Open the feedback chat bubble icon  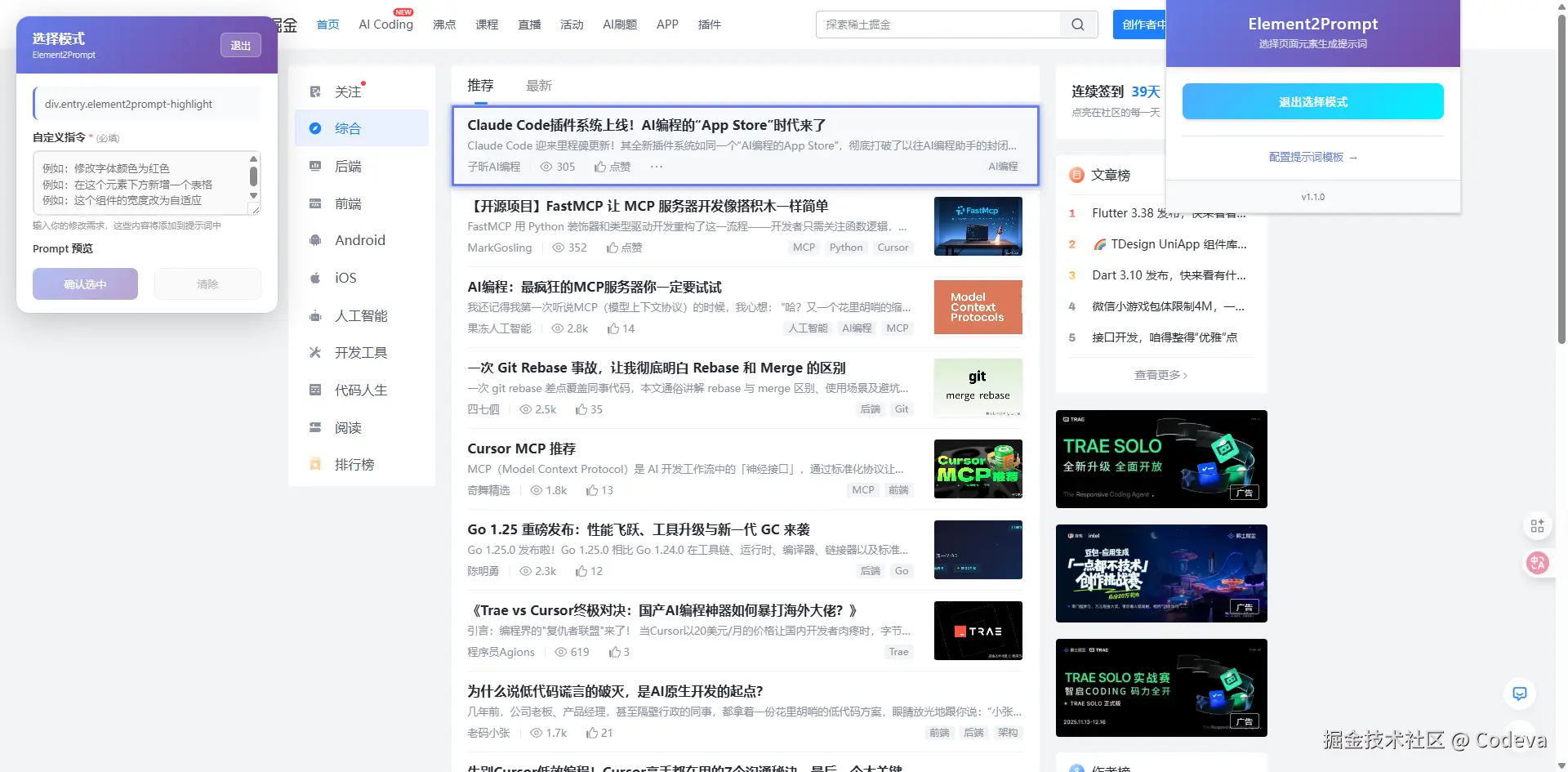click(x=1520, y=694)
